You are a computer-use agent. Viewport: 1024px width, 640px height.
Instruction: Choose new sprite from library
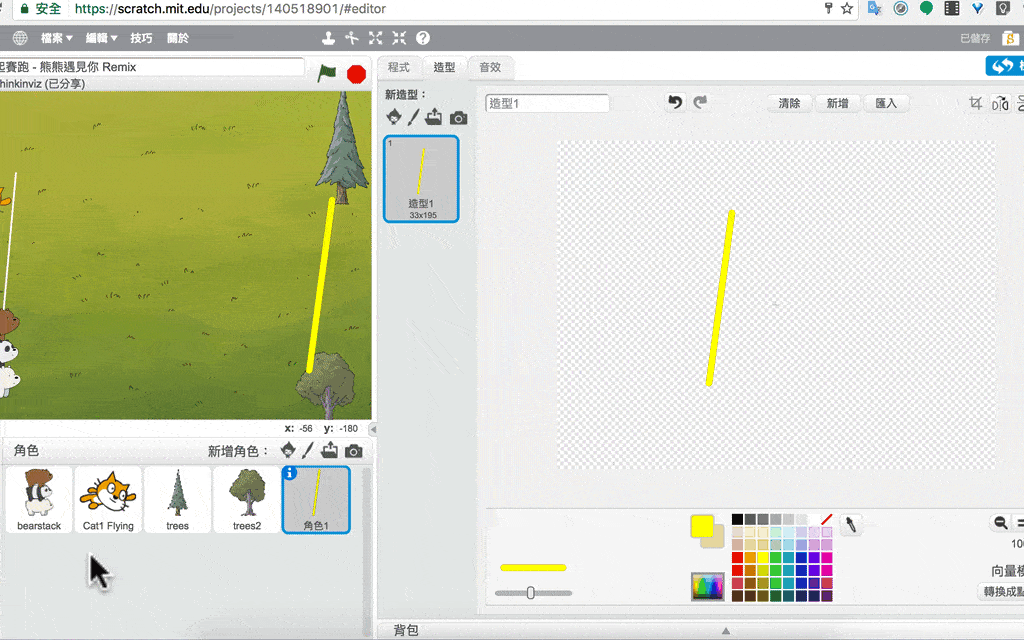coord(288,451)
